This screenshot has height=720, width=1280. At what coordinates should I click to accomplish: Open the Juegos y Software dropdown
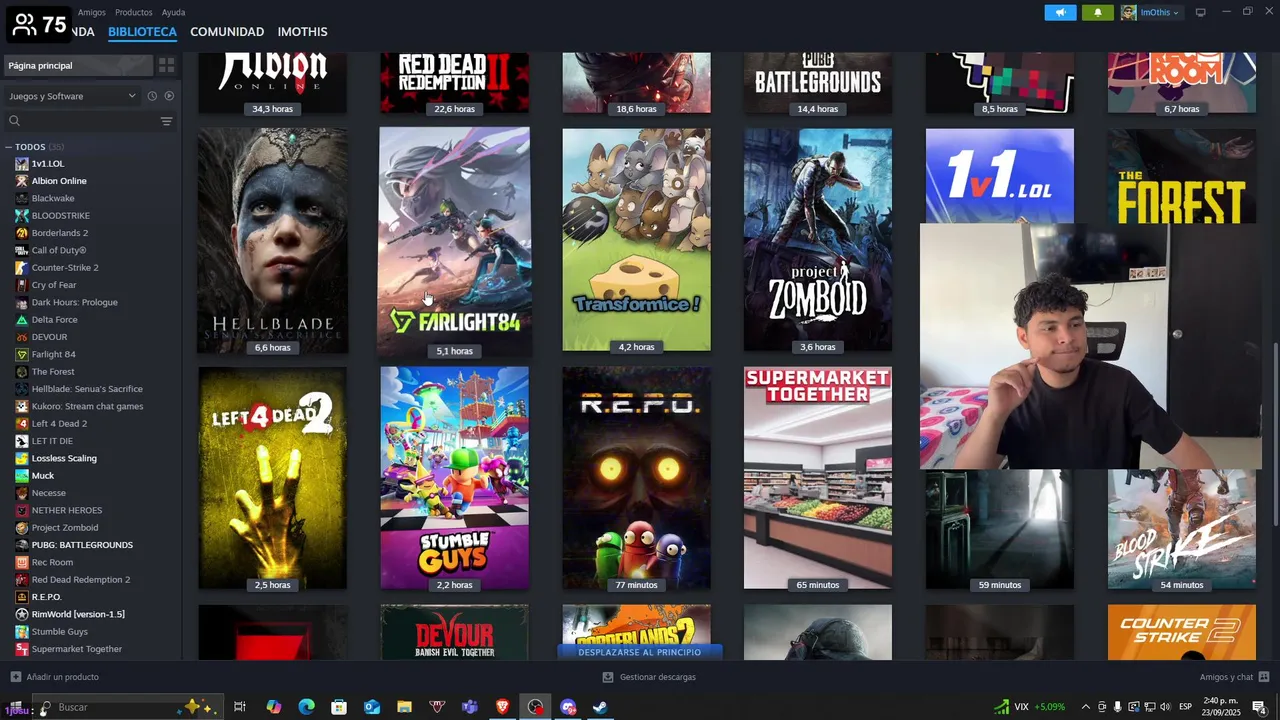(72, 96)
